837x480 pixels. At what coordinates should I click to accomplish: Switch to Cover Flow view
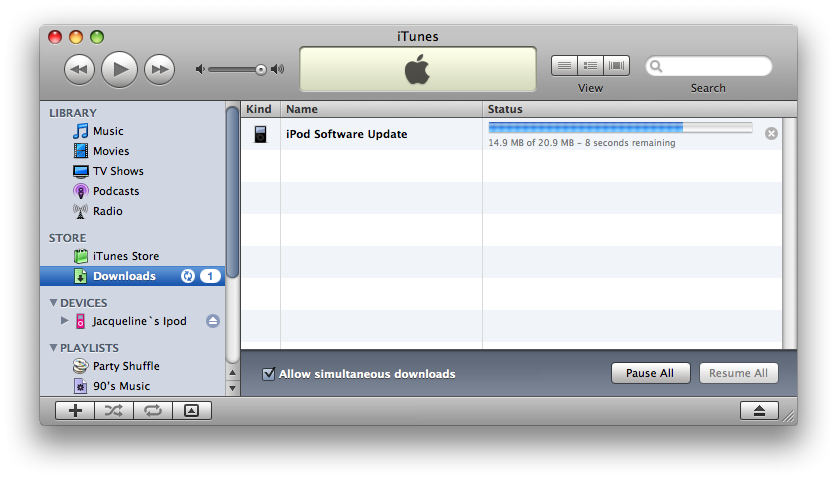click(x=617, y=66)
